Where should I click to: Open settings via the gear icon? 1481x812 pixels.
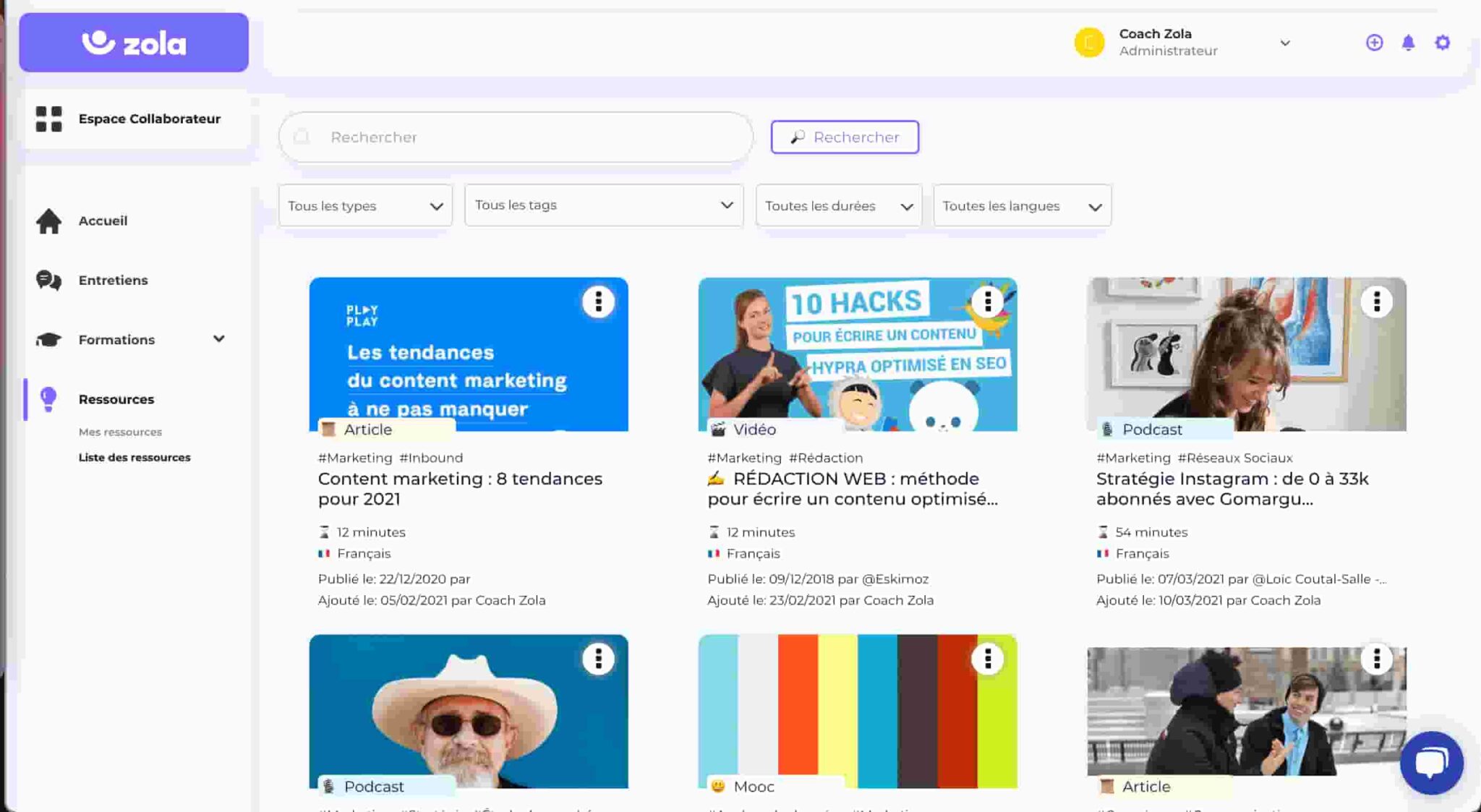[x=1442, y=43]
